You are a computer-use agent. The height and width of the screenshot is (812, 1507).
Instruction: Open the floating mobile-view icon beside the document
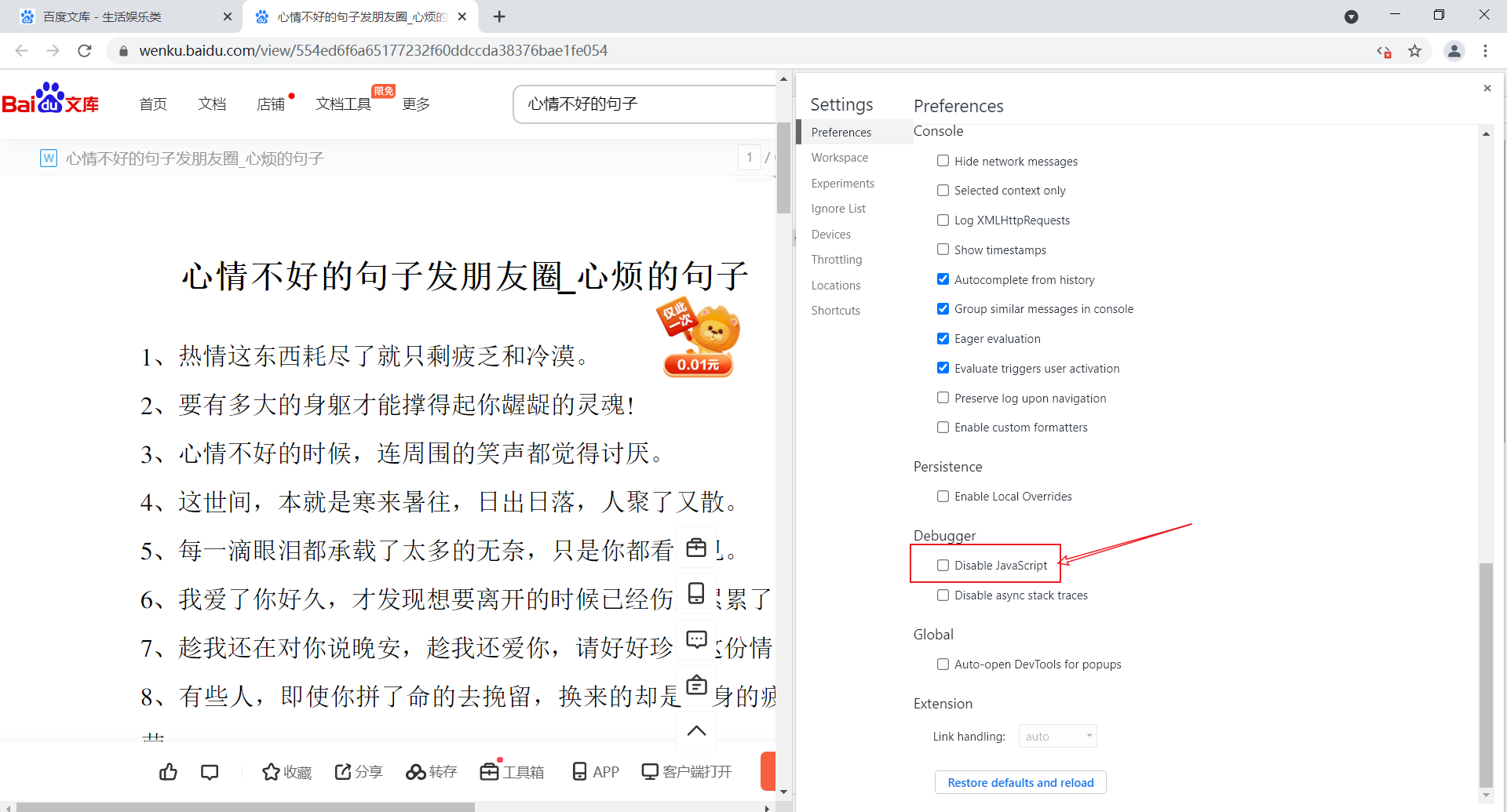click(696, 594)
